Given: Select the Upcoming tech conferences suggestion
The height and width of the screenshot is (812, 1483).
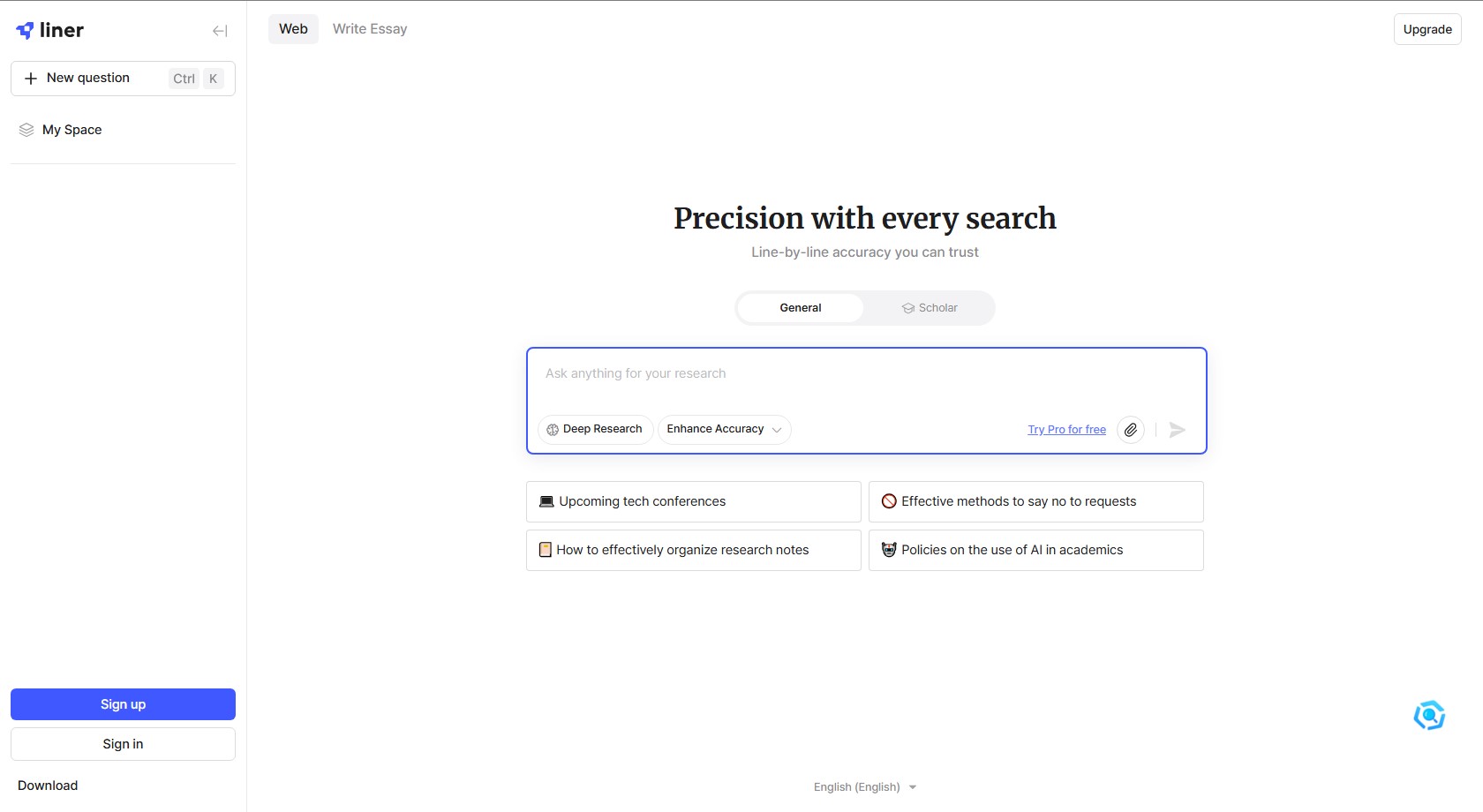Looking at the screenshot, I should tap(693, 501).
